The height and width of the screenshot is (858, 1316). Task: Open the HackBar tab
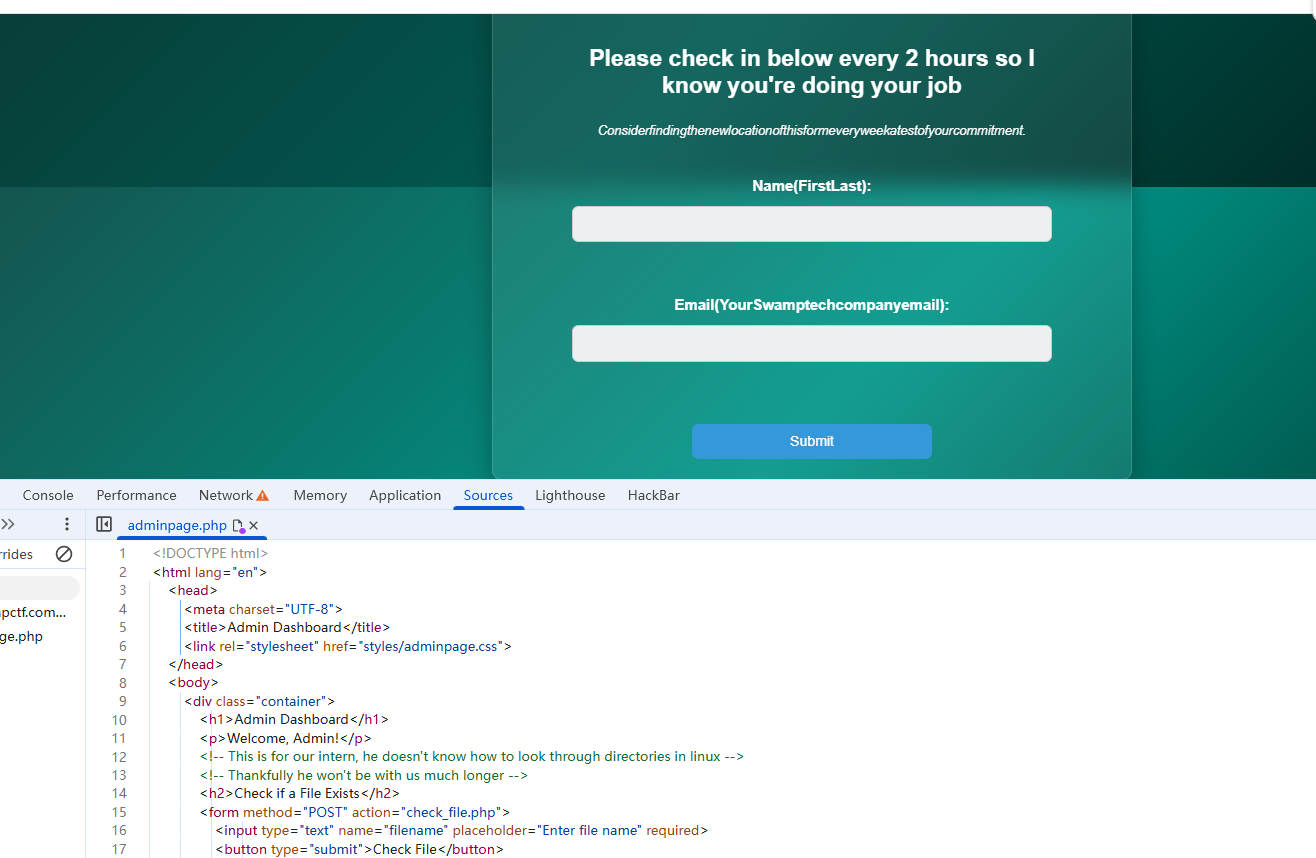[653, 495]
